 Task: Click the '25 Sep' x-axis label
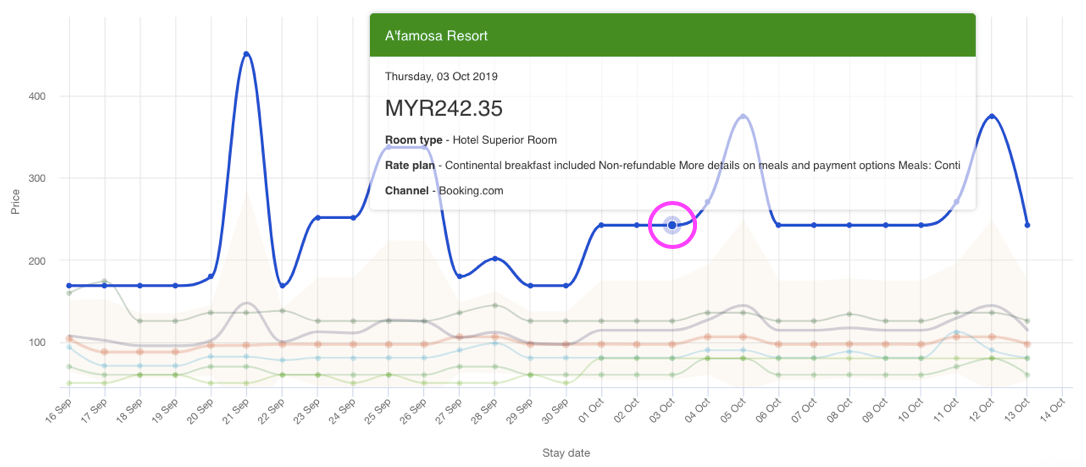[x=380, y=413]
